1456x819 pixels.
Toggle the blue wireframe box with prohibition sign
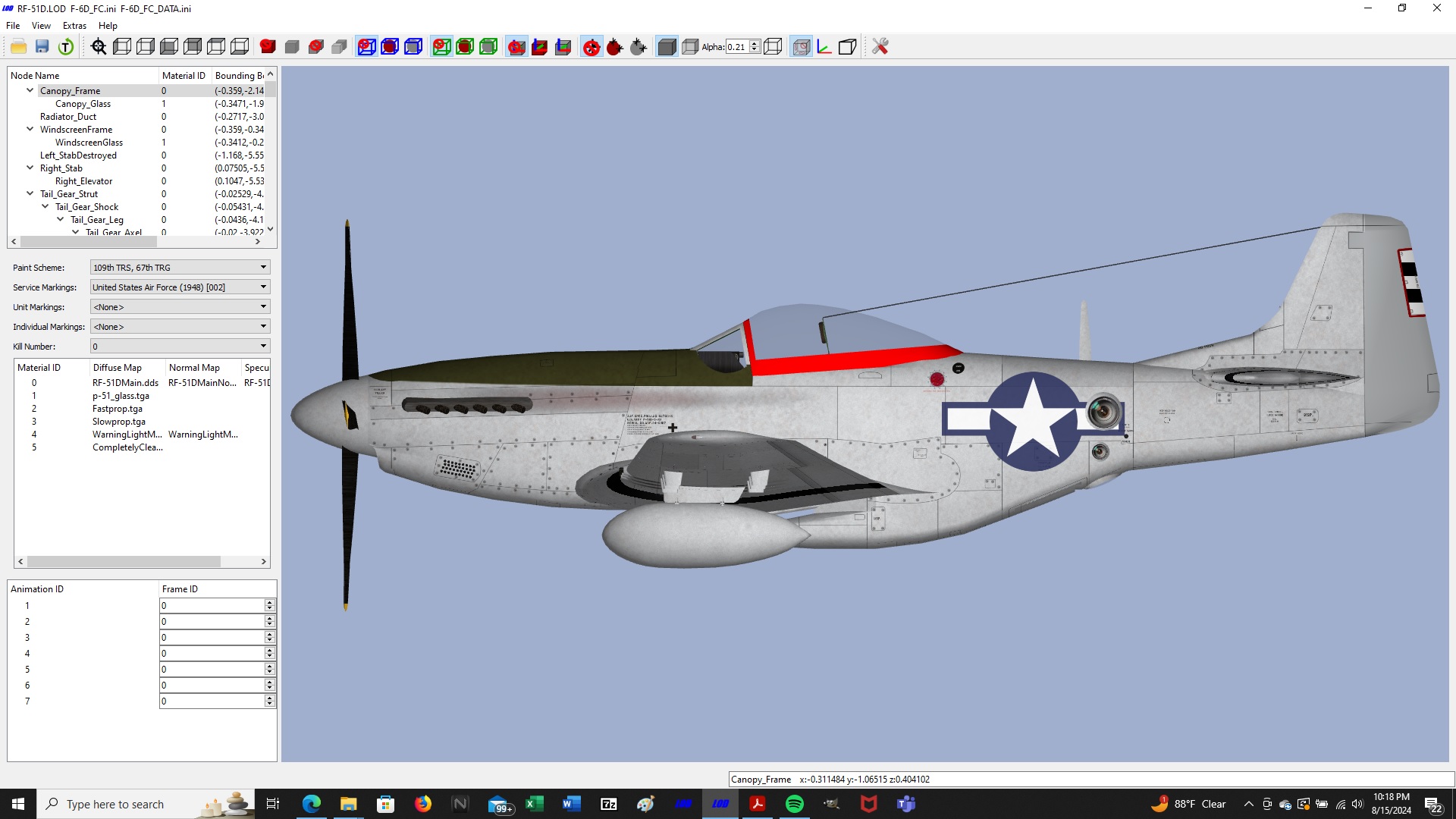pos(366,47)
